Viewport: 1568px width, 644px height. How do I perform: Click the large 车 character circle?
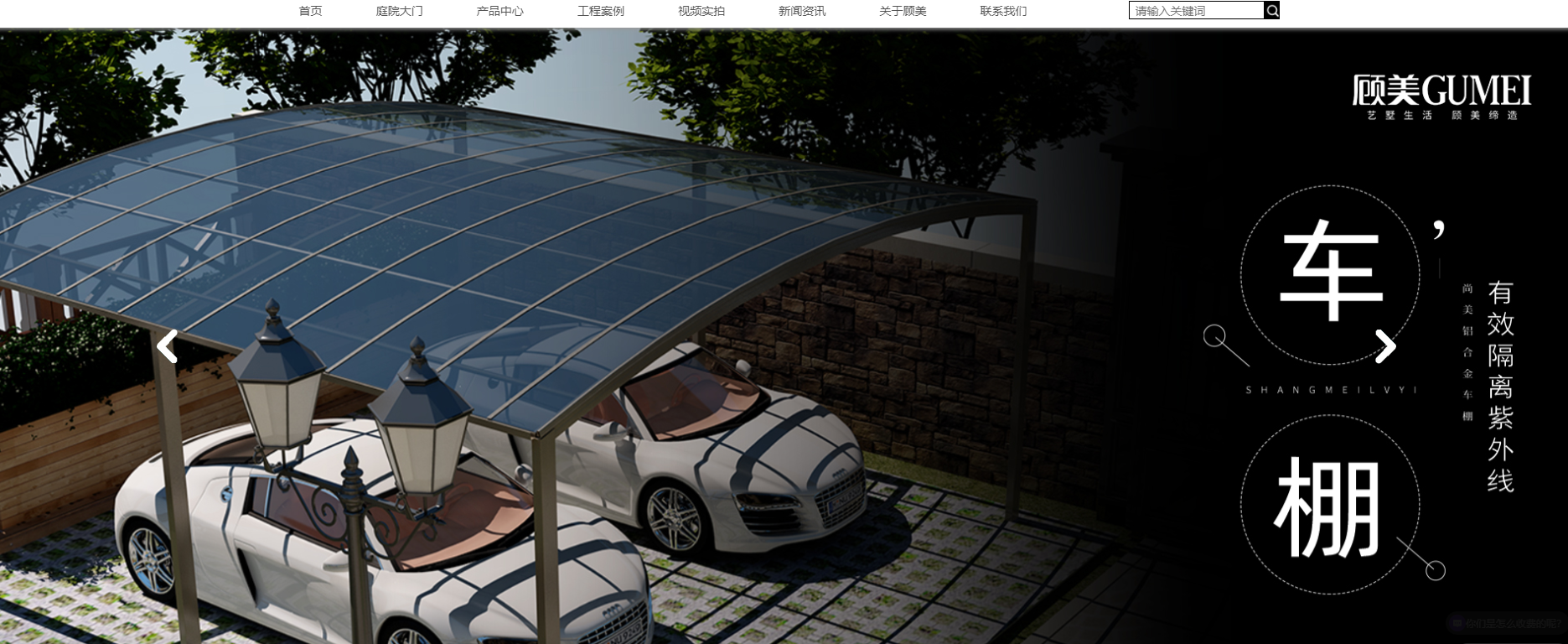coord(1329,273)
